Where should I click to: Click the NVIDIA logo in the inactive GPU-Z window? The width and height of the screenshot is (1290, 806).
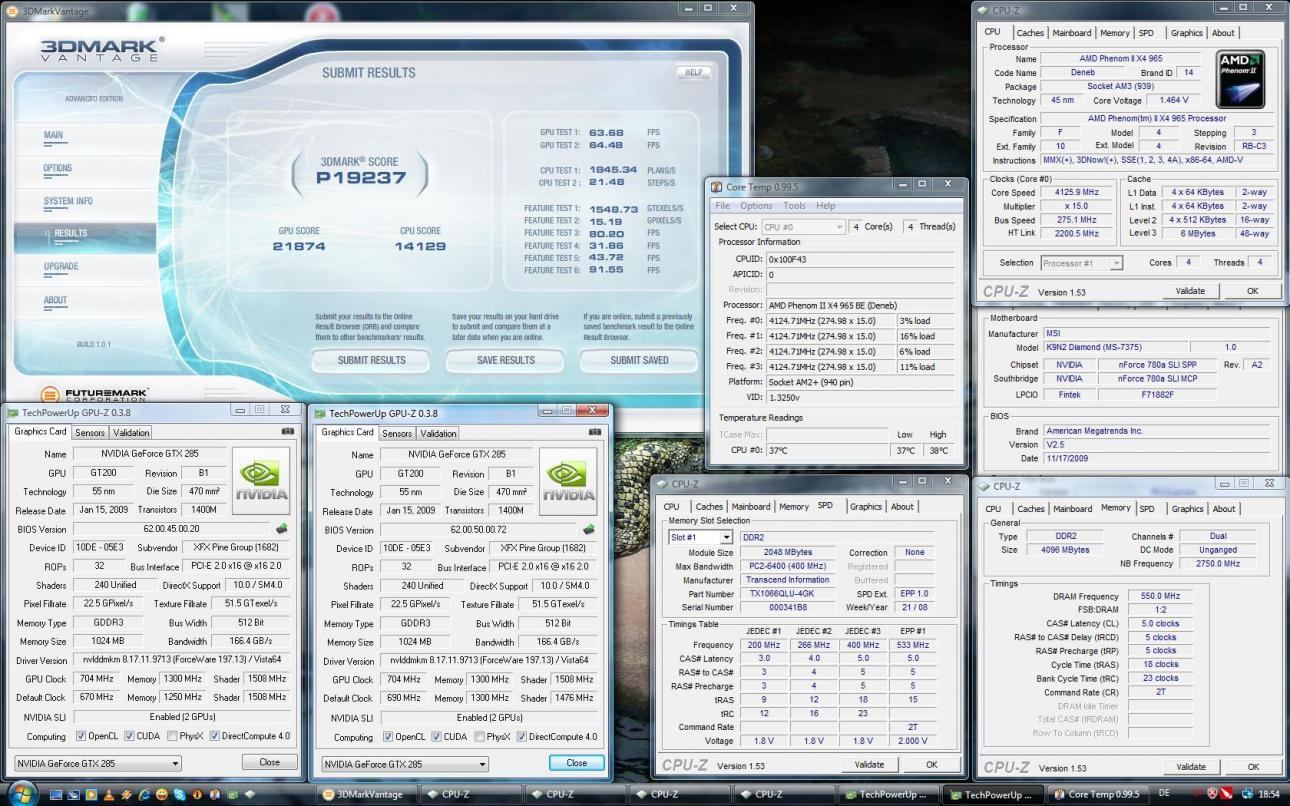(261, 481)
